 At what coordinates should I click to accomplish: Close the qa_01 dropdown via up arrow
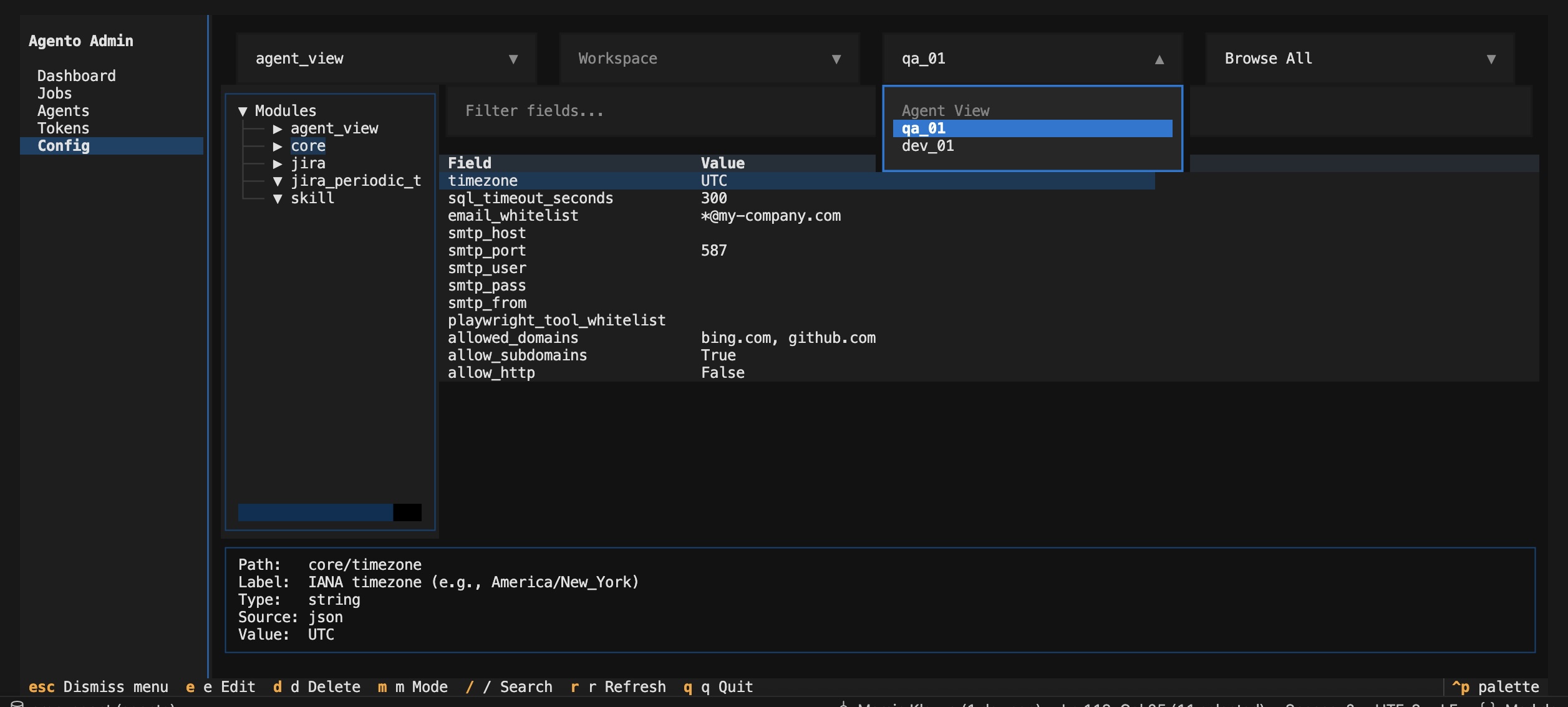pyautogui.click(x=1159, y=59)
